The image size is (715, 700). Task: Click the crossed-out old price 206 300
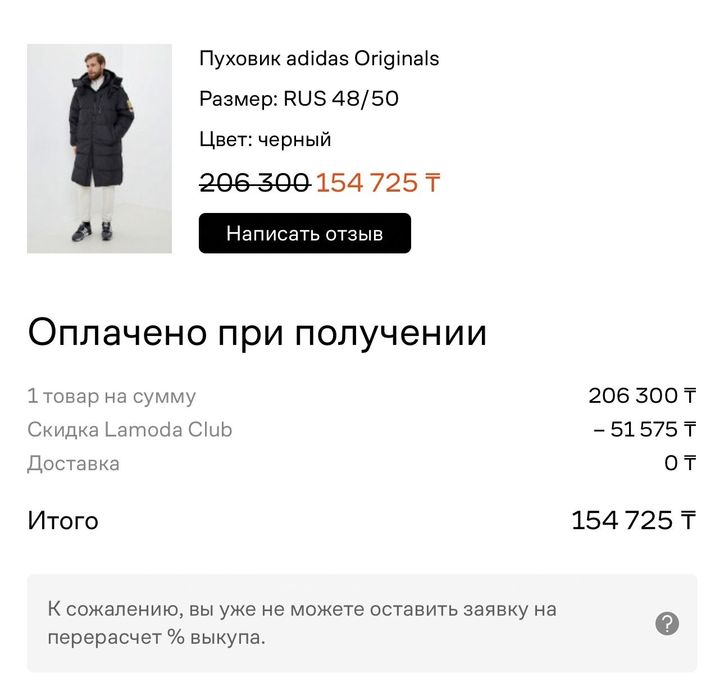coord(254,183)
